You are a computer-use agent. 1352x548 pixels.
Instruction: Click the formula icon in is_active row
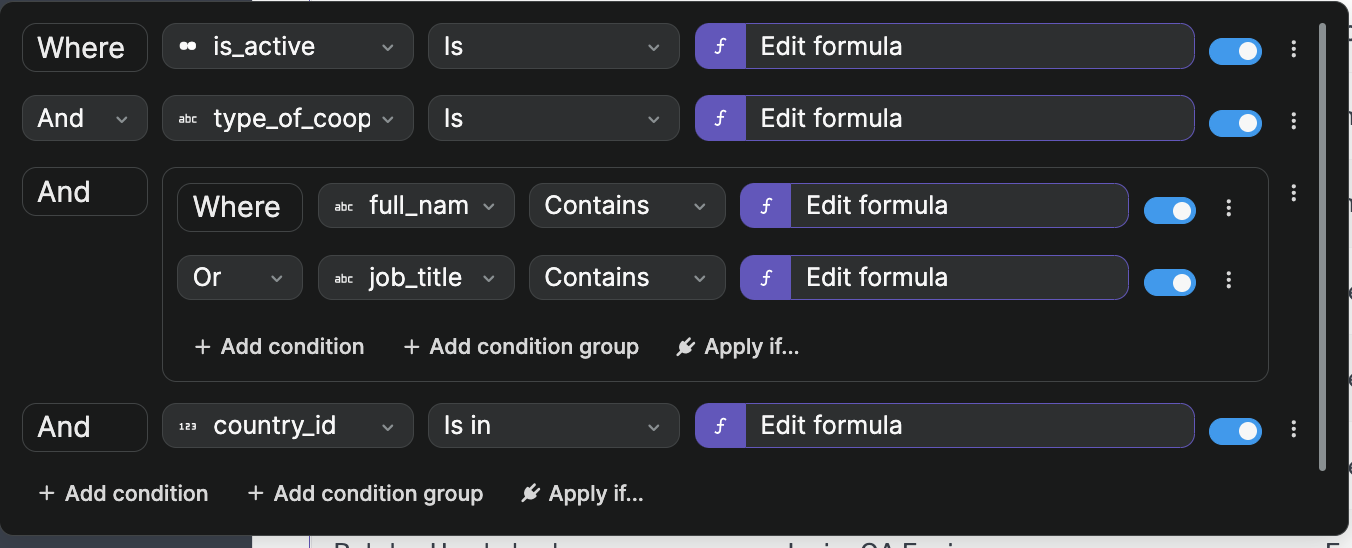(720, 47)
